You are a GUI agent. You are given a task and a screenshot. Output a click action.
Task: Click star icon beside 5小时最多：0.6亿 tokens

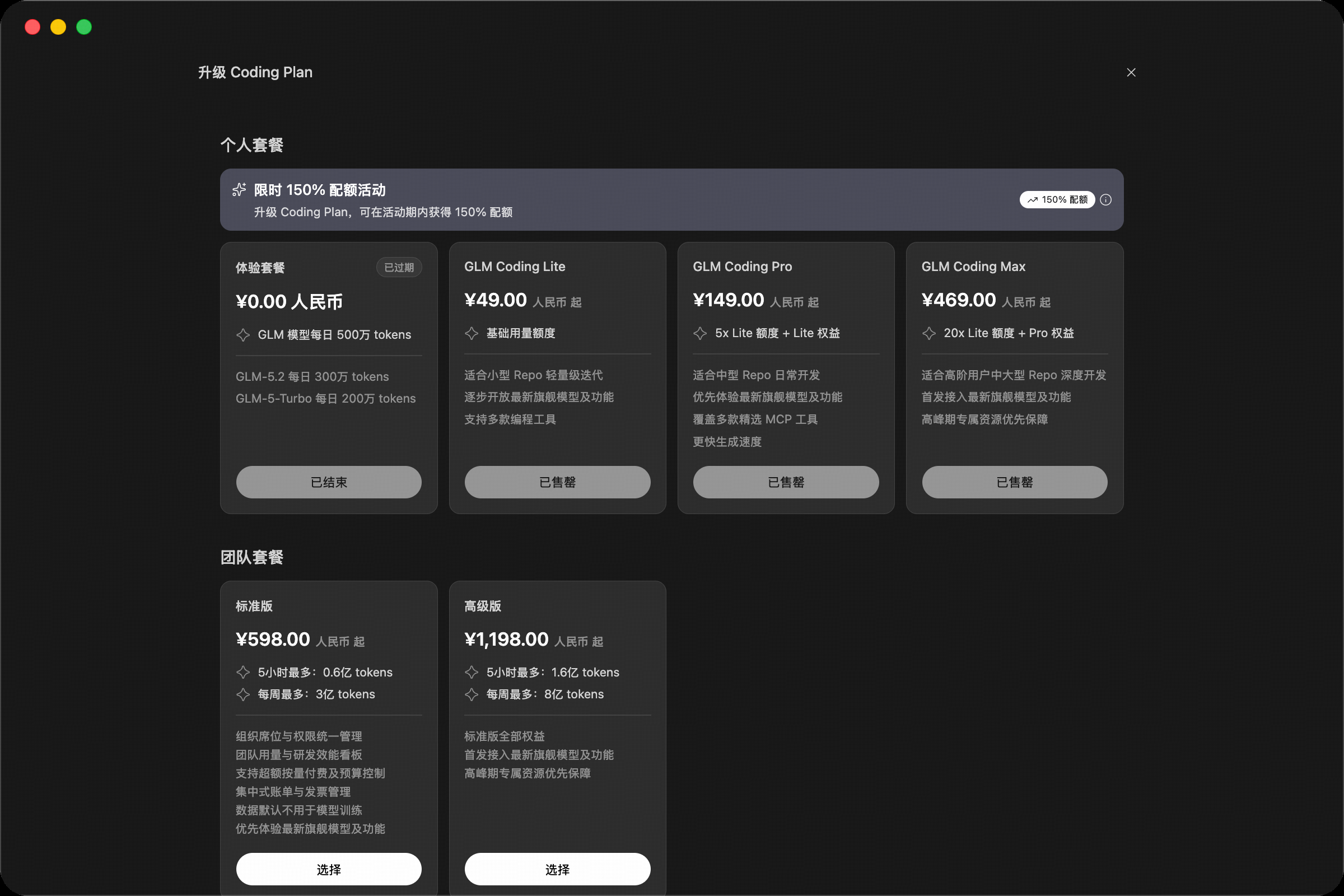243,672
